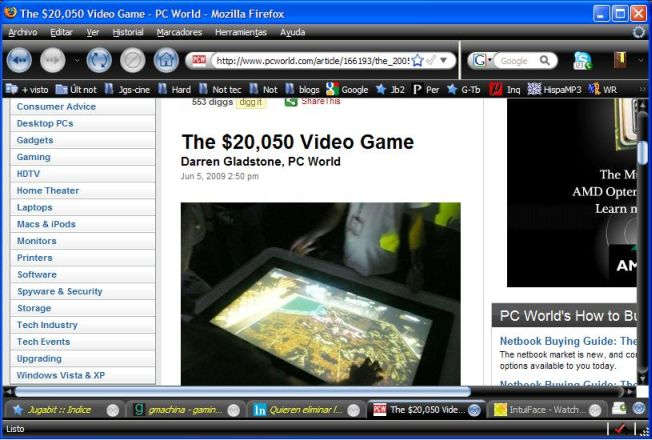Open the Historial menu
Screen dimensions: 652x440
pos(128,32)
